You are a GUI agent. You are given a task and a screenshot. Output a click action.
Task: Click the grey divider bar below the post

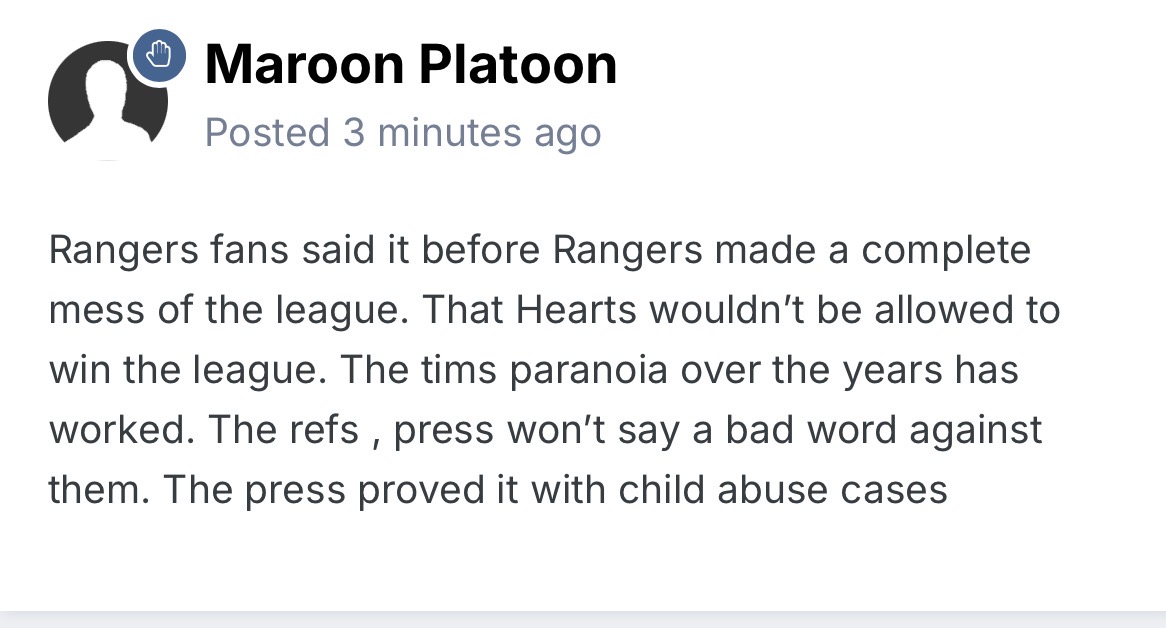click(x=583, y=619)
